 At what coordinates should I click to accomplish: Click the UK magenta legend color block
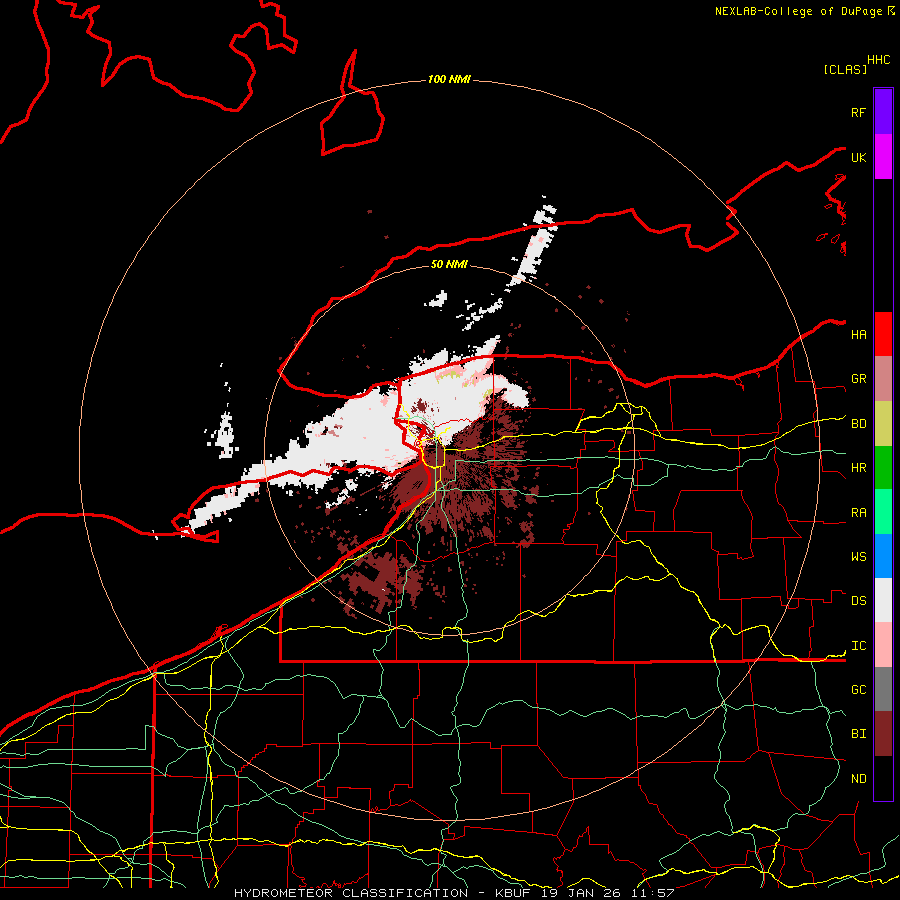click(x=883, y=157)
